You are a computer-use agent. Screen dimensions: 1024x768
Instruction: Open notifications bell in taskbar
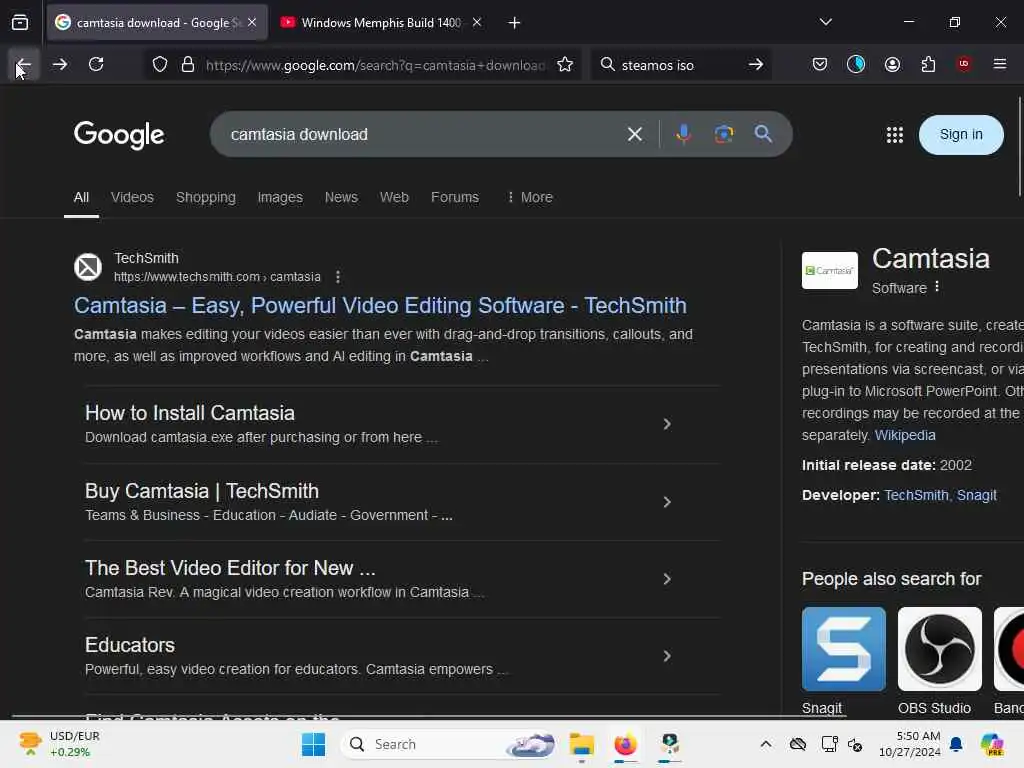(956, 744)
